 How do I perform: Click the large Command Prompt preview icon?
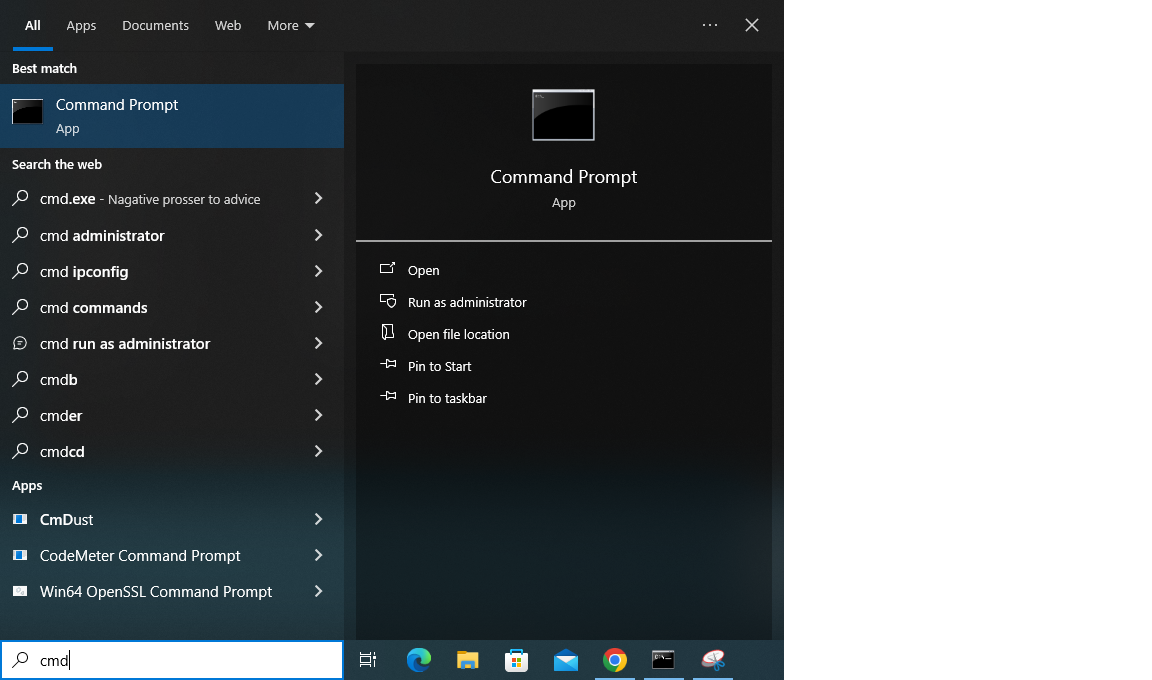click(563, 115)
